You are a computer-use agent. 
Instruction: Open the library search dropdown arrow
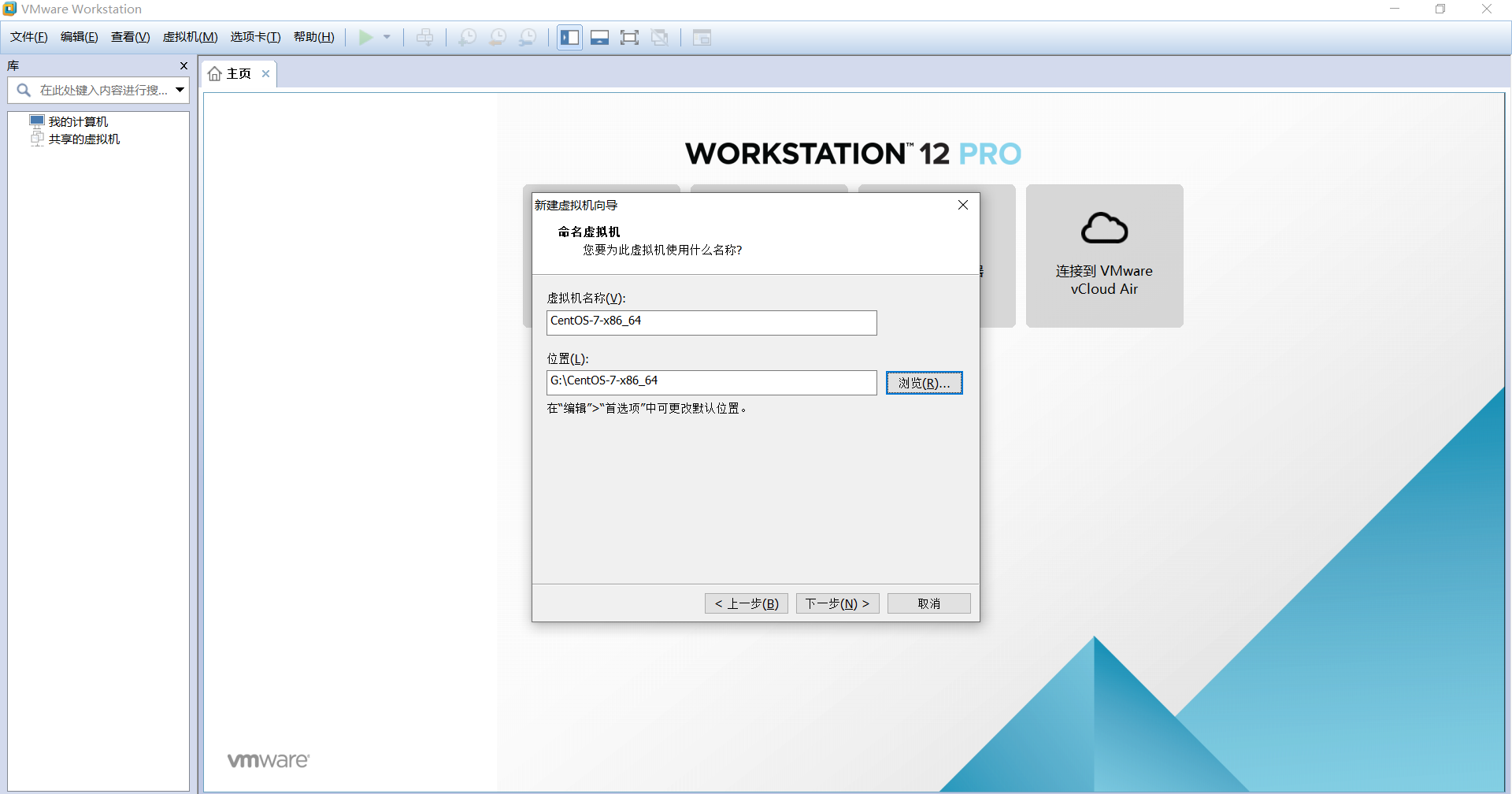tap(180, 90)
